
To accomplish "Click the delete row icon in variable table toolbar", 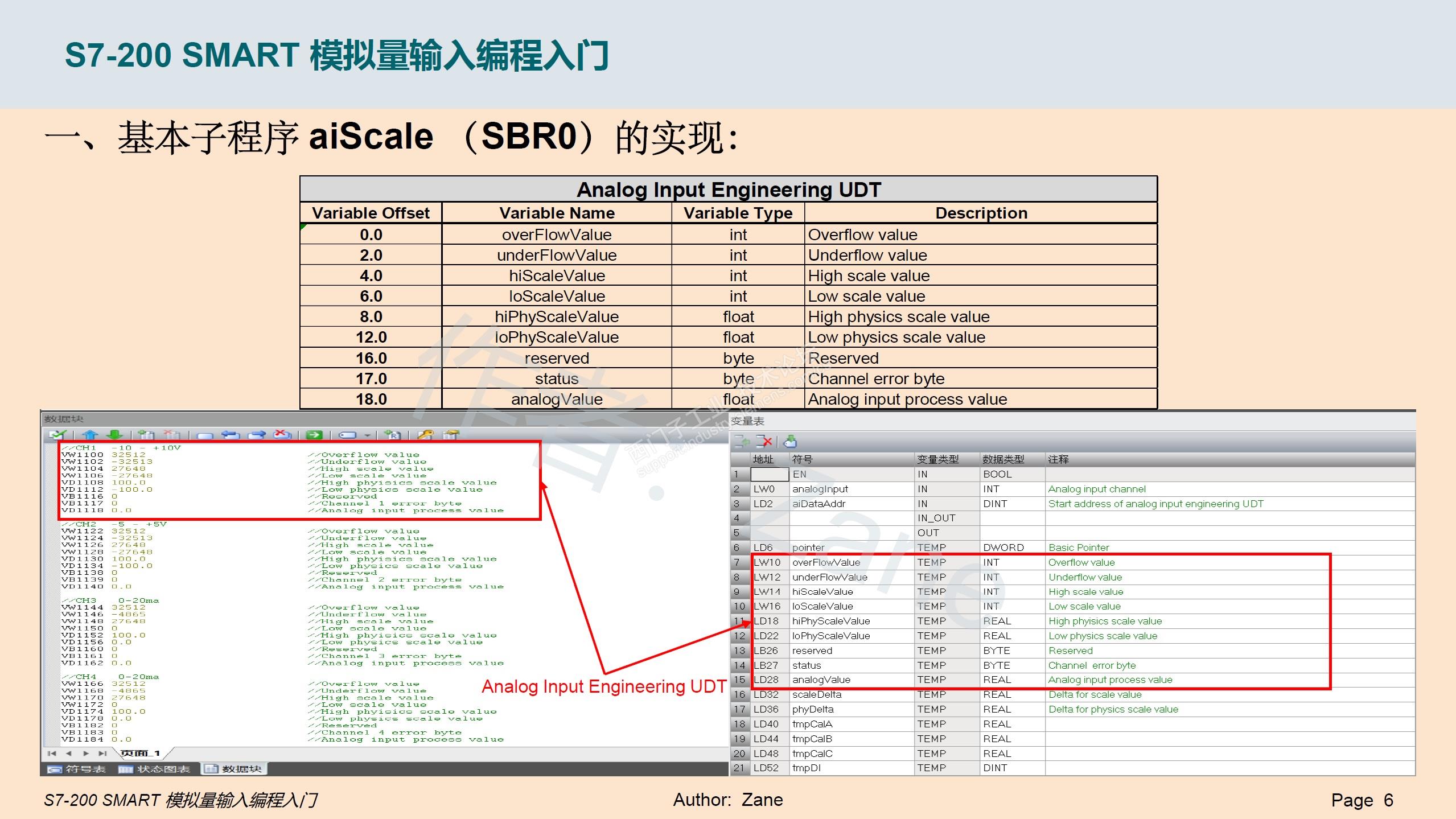I will point(764,442).
